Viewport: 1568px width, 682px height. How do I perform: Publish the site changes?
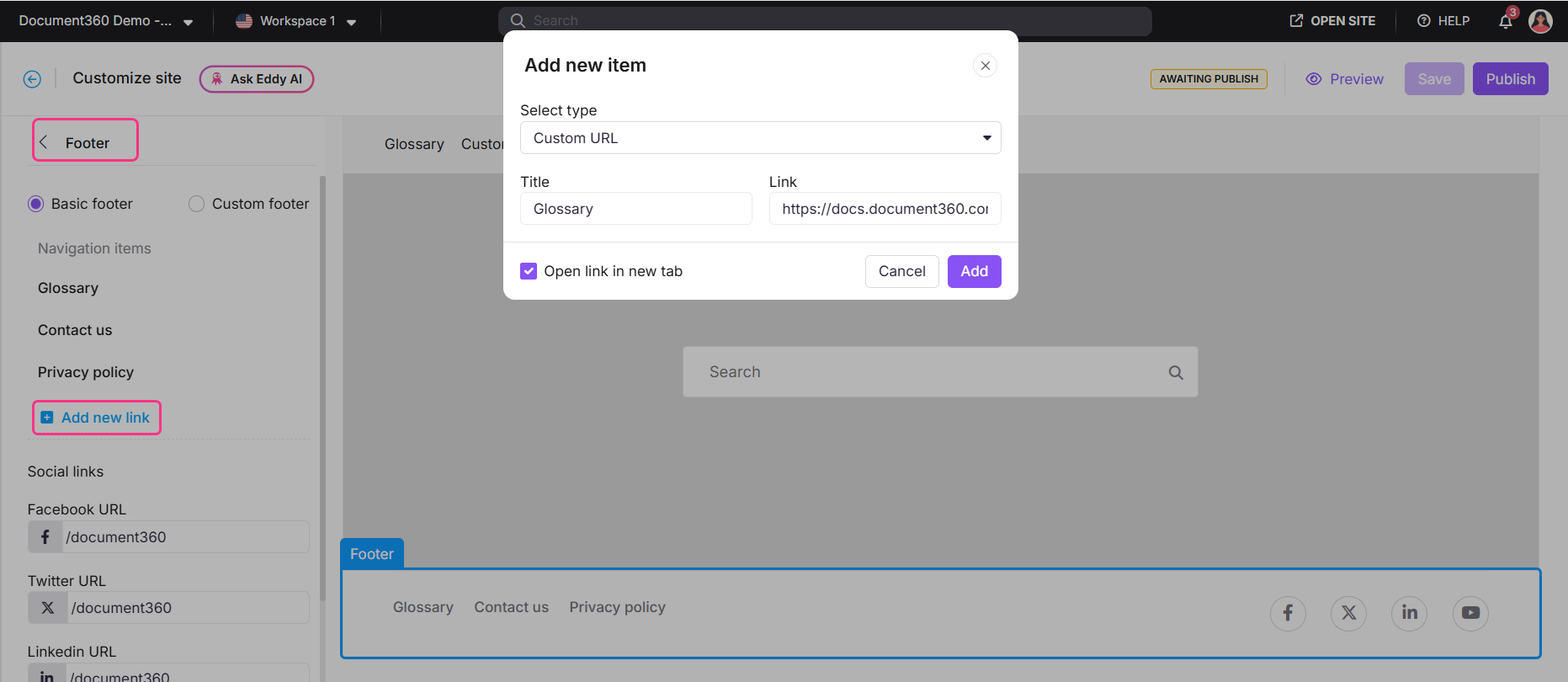pos(1510,79)
